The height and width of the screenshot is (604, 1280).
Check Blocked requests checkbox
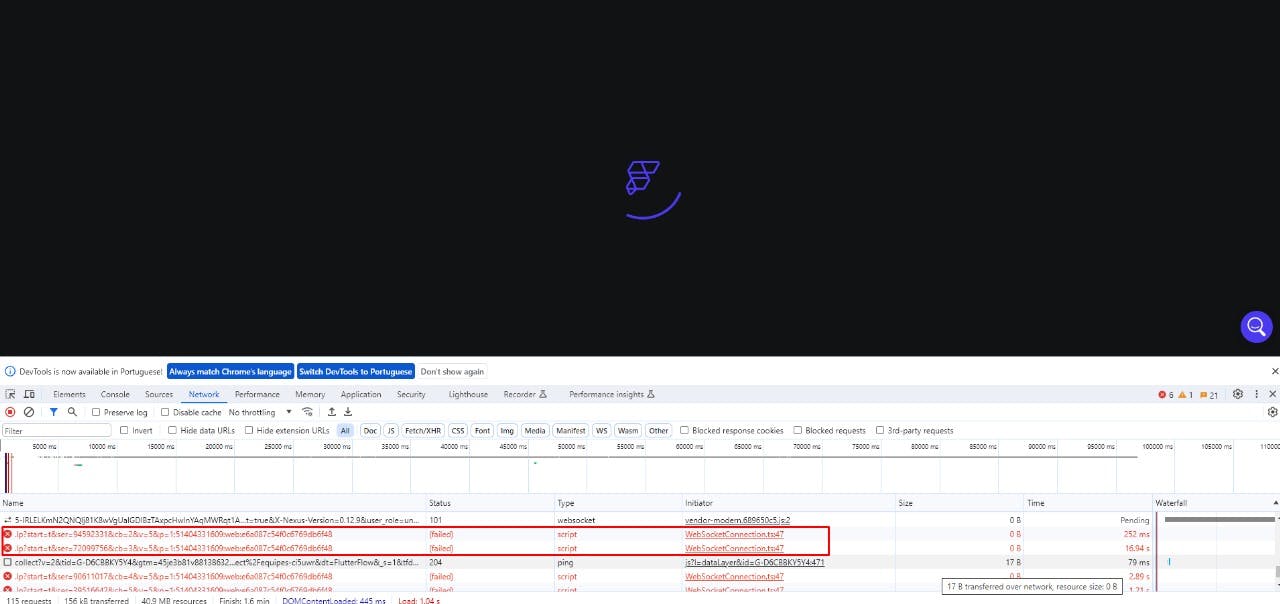pyautogui.click(x=797, y=431)
